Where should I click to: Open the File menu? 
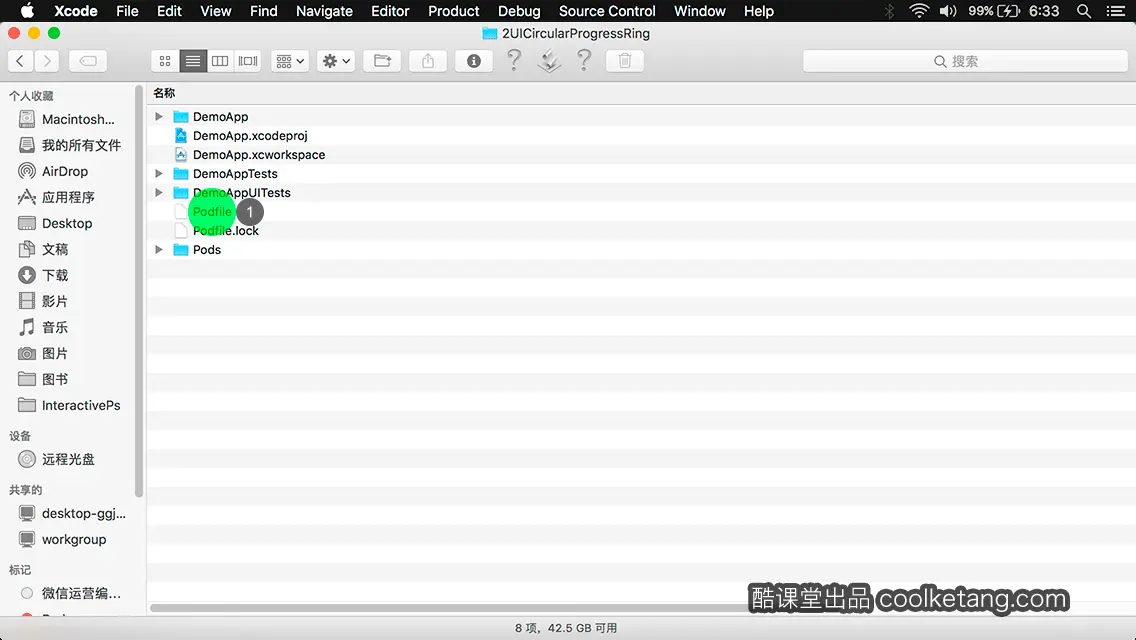[127, 11]
